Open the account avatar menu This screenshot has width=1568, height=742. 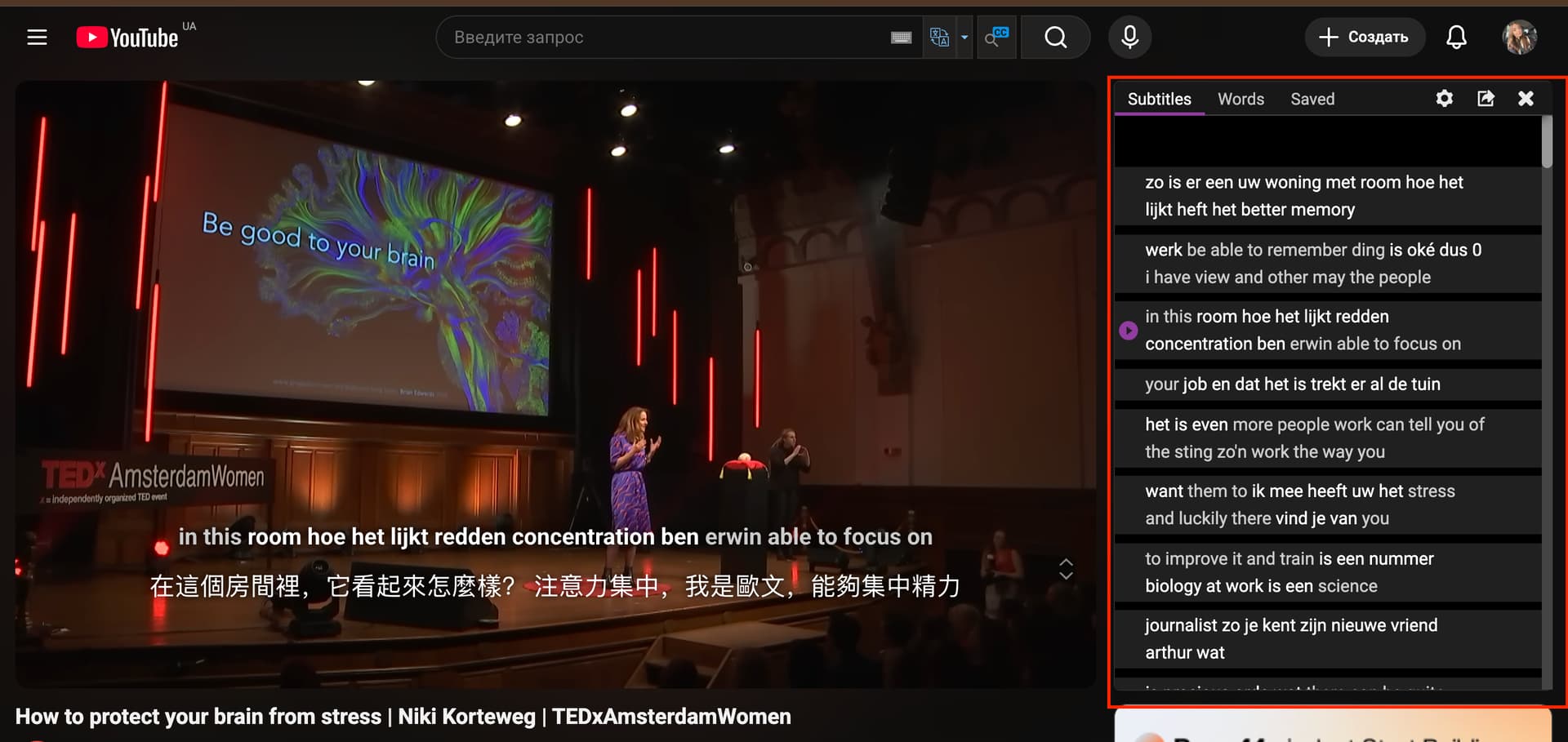(x=1519, y=38)
